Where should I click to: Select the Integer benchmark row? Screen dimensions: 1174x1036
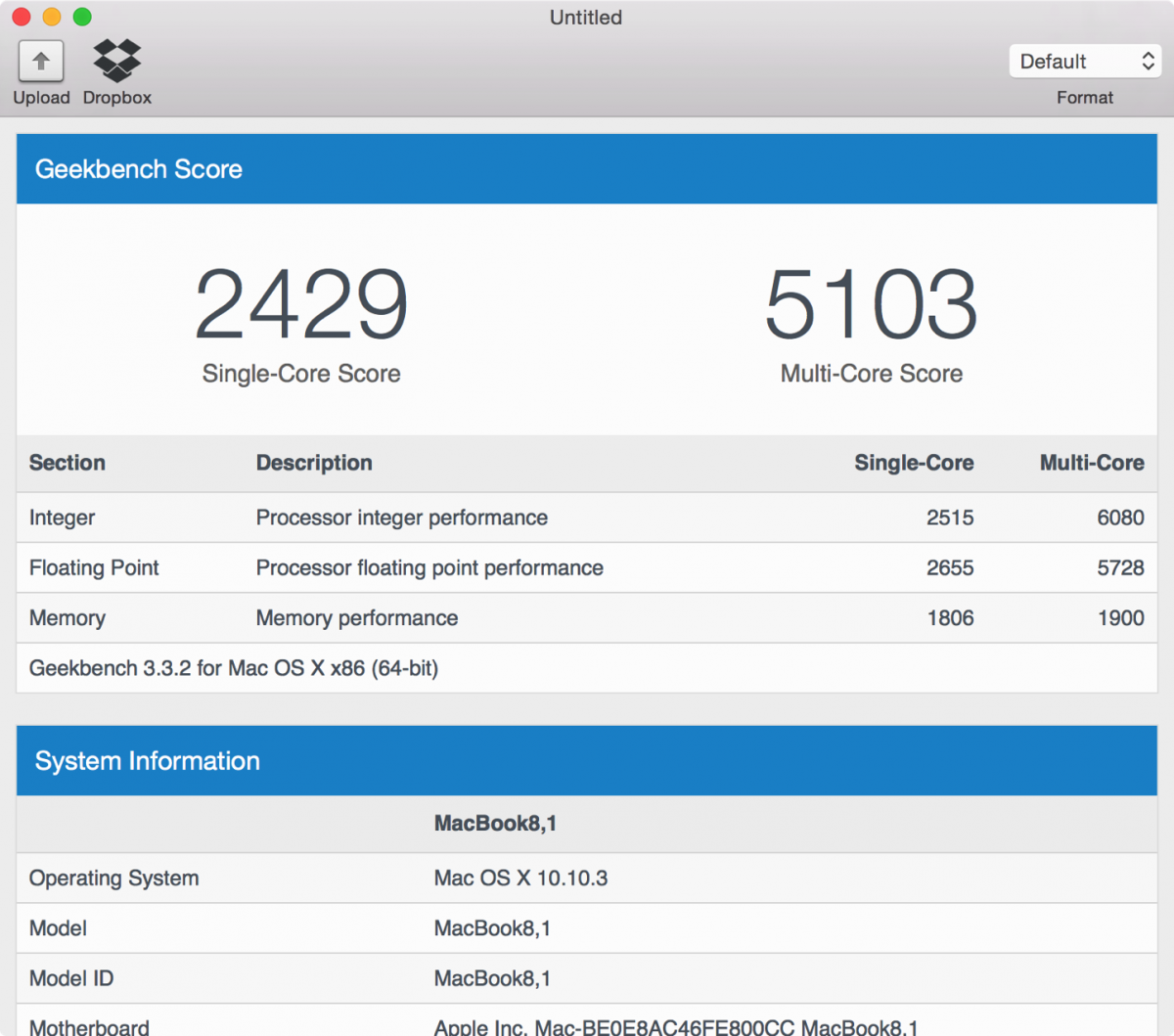pos(587,518)
